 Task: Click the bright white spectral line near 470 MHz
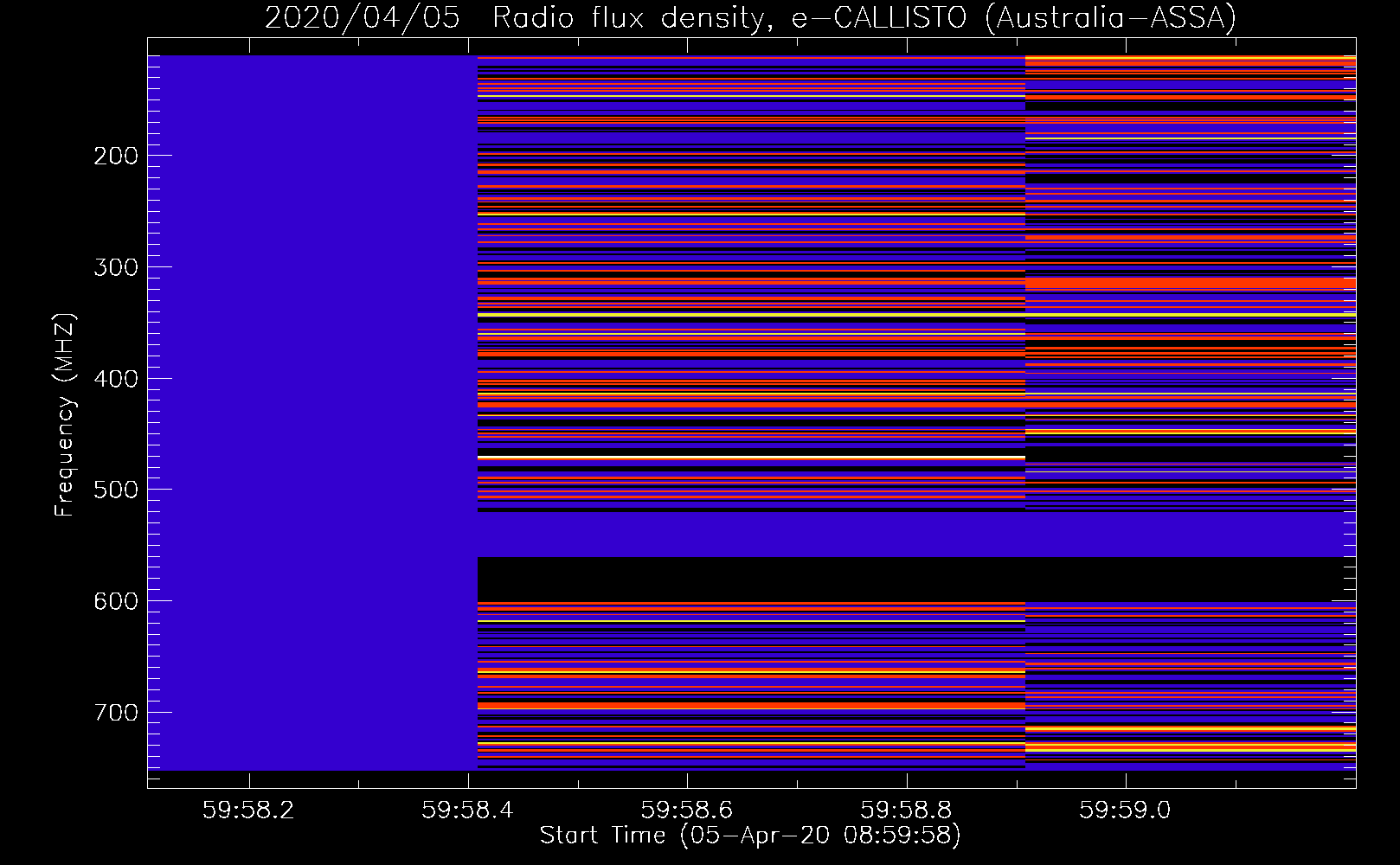click(751, 457)
